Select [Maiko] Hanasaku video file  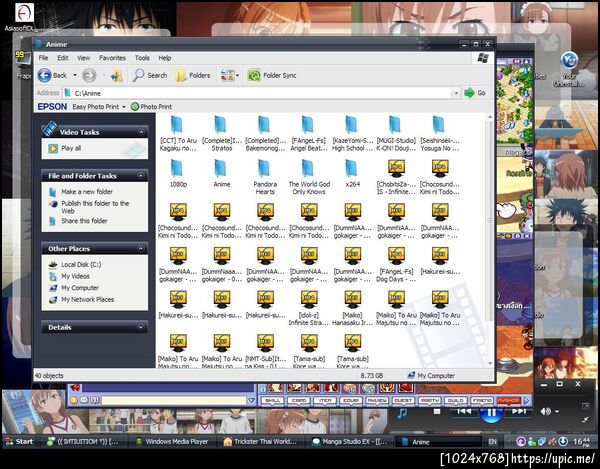352,308
